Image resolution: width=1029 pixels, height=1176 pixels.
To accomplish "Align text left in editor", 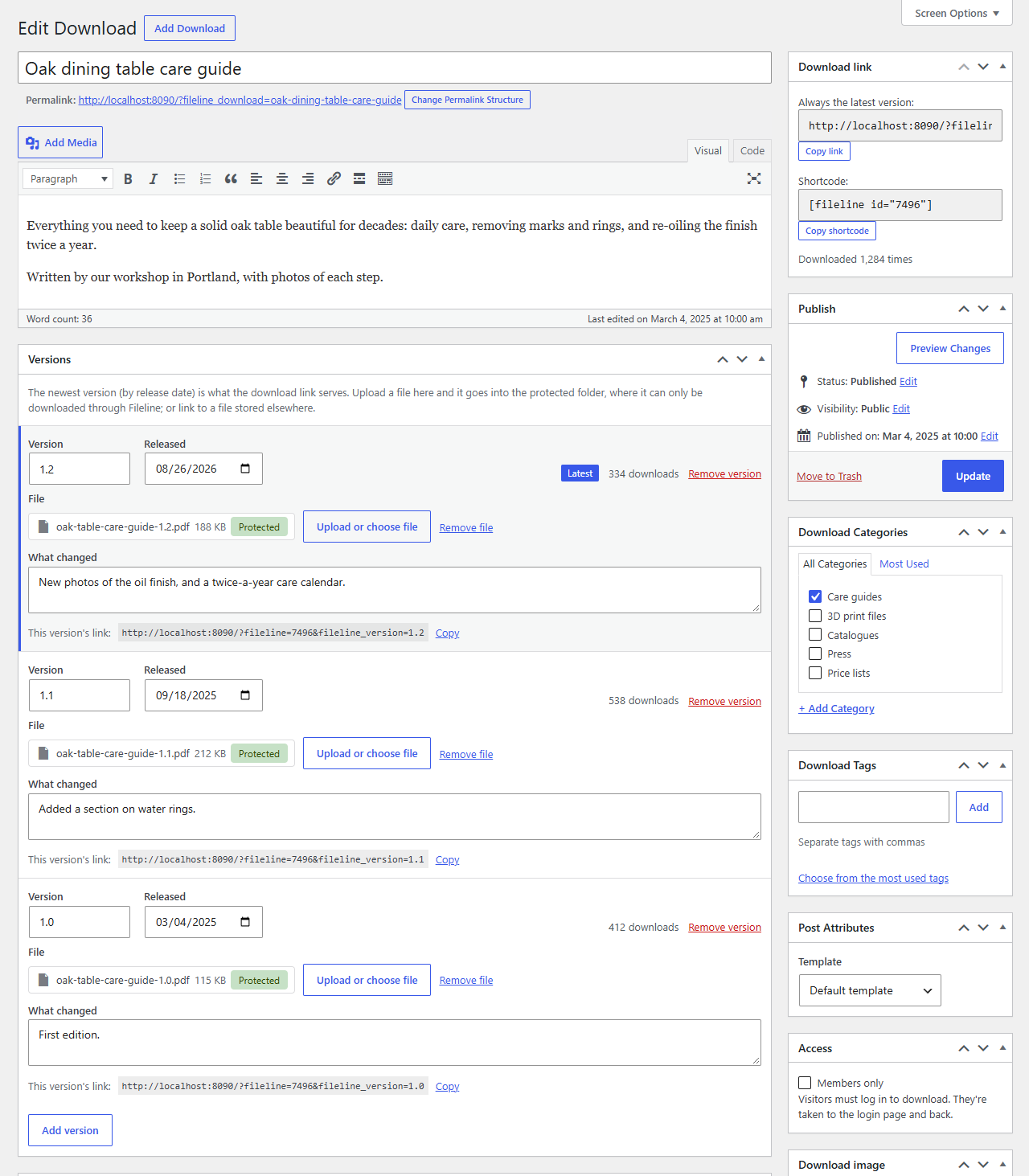I will [256, 178].
